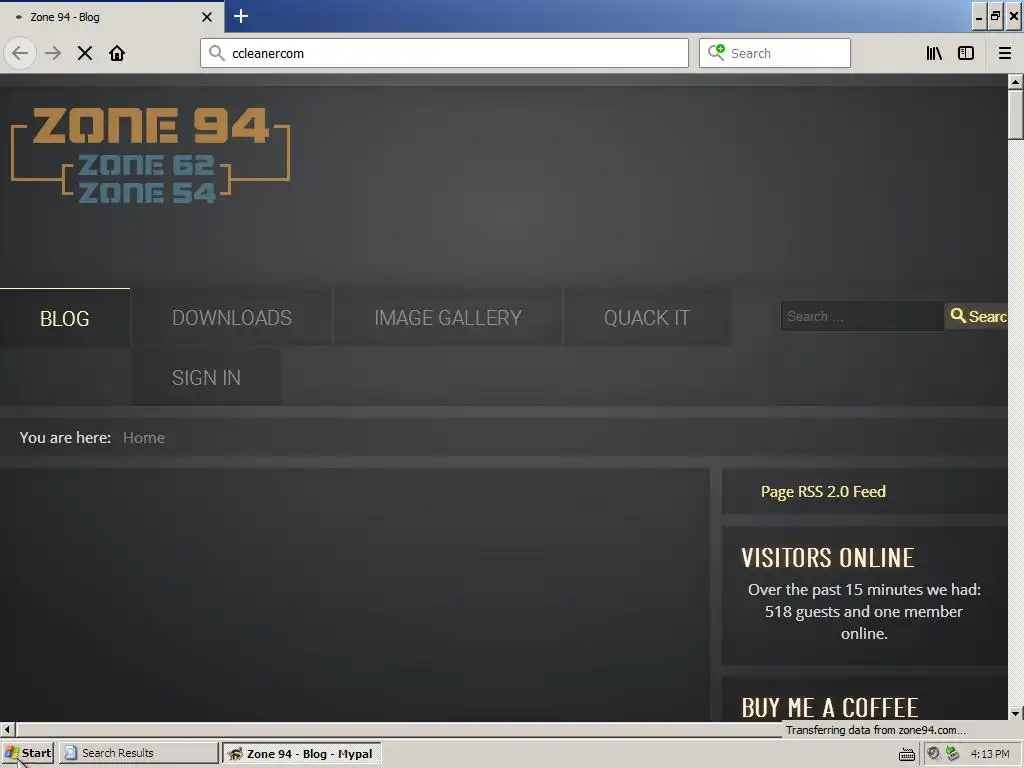Close the Zone 94 - Blog tab
The width and height of the screenshot is (1024, 768).
(x=206, y=17)
